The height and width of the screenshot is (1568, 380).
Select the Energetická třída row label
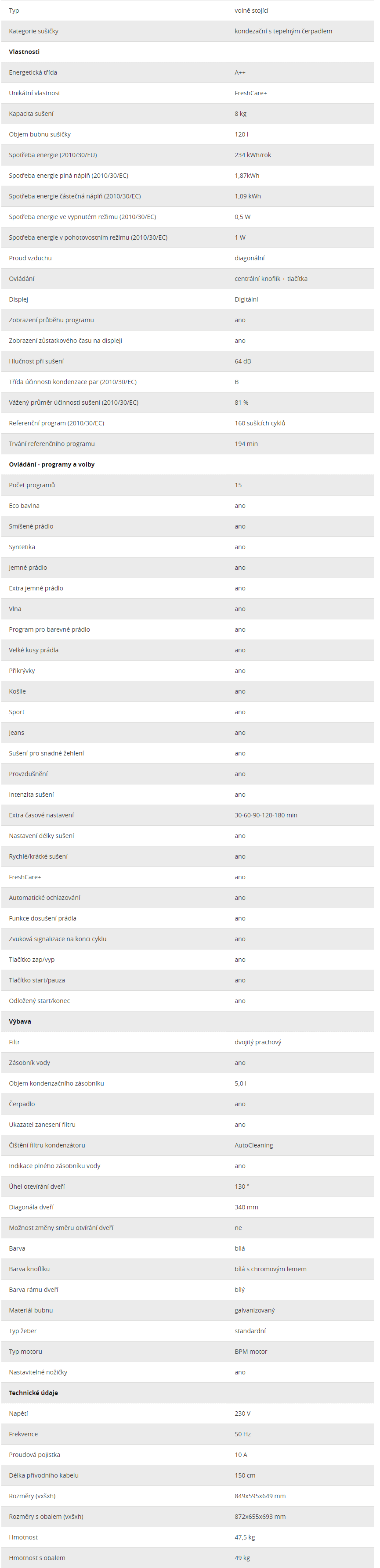coord(33,72)
